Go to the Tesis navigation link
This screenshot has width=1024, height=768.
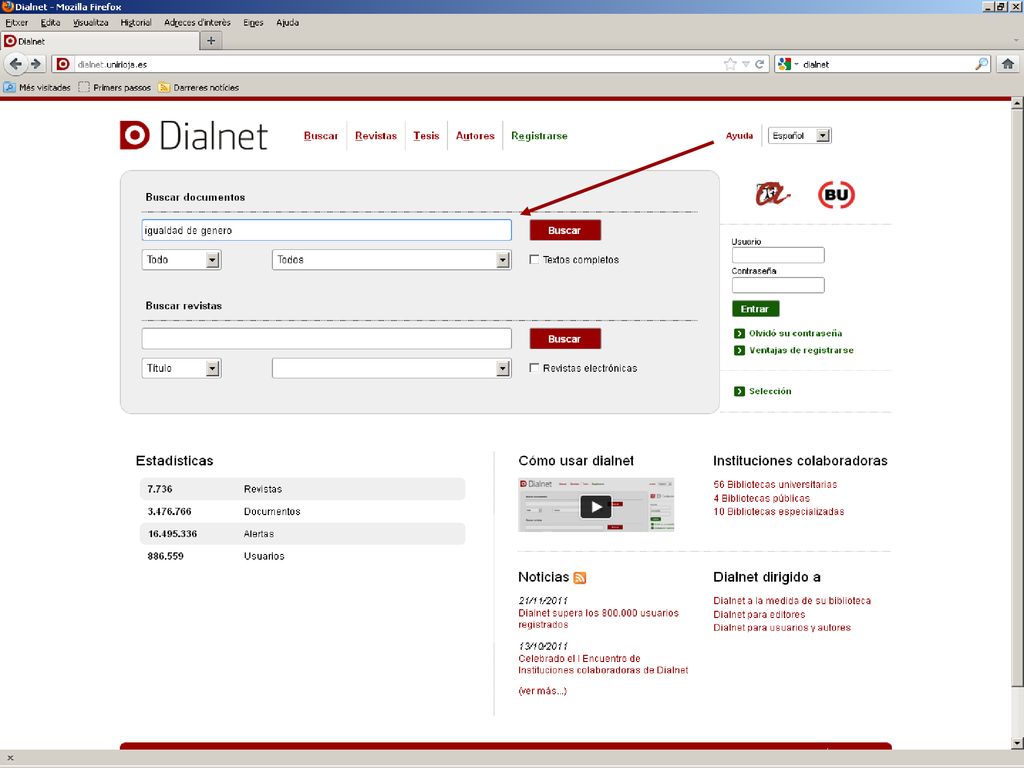click(x=426, y=136)
